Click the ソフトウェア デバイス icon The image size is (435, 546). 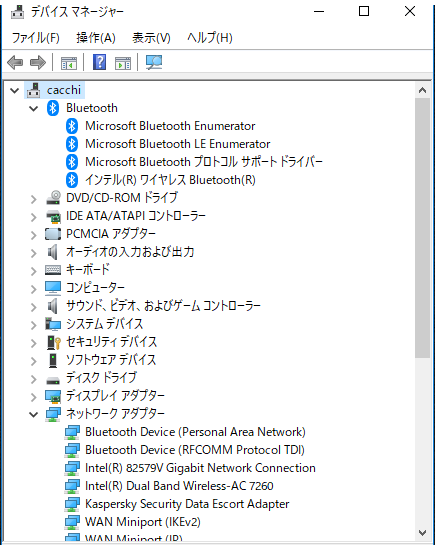(53, 360)
